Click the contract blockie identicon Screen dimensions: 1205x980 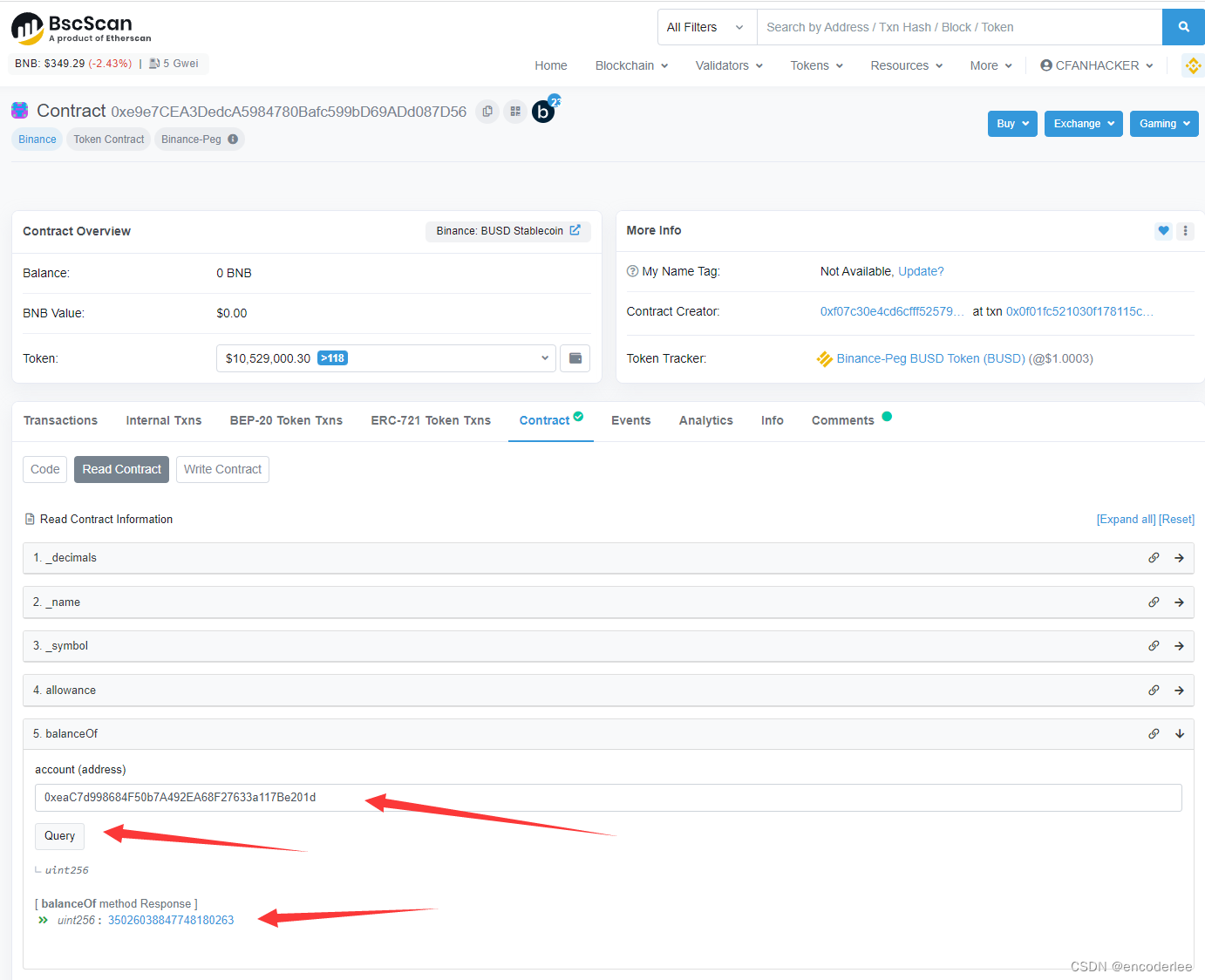click(x=19, y=111)
